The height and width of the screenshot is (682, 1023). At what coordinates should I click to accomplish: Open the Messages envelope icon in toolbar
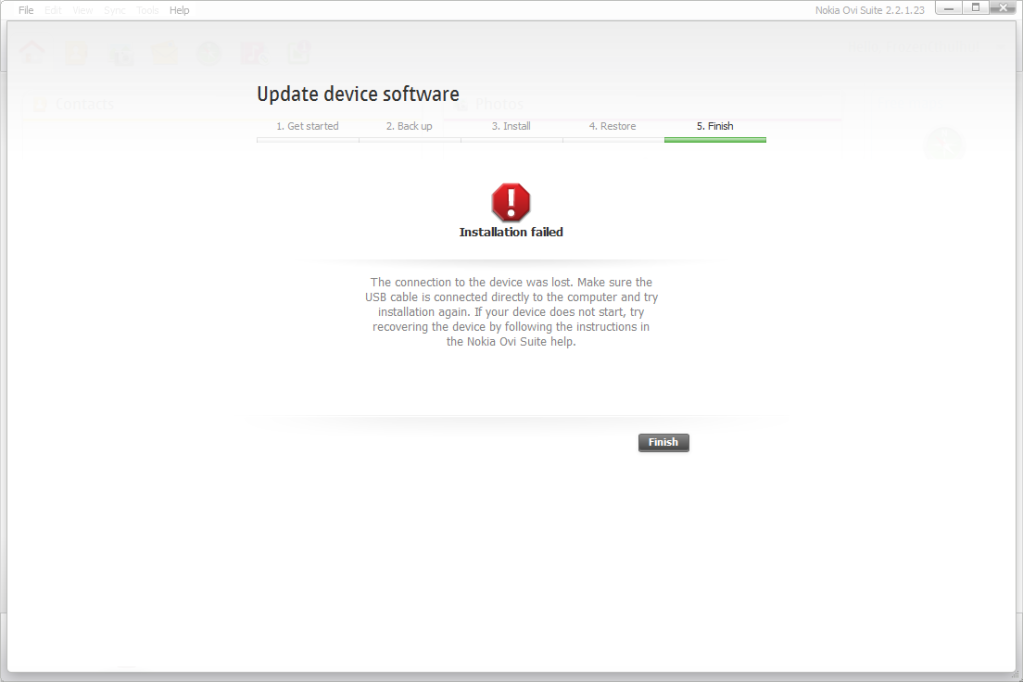[x=165, y=52]
